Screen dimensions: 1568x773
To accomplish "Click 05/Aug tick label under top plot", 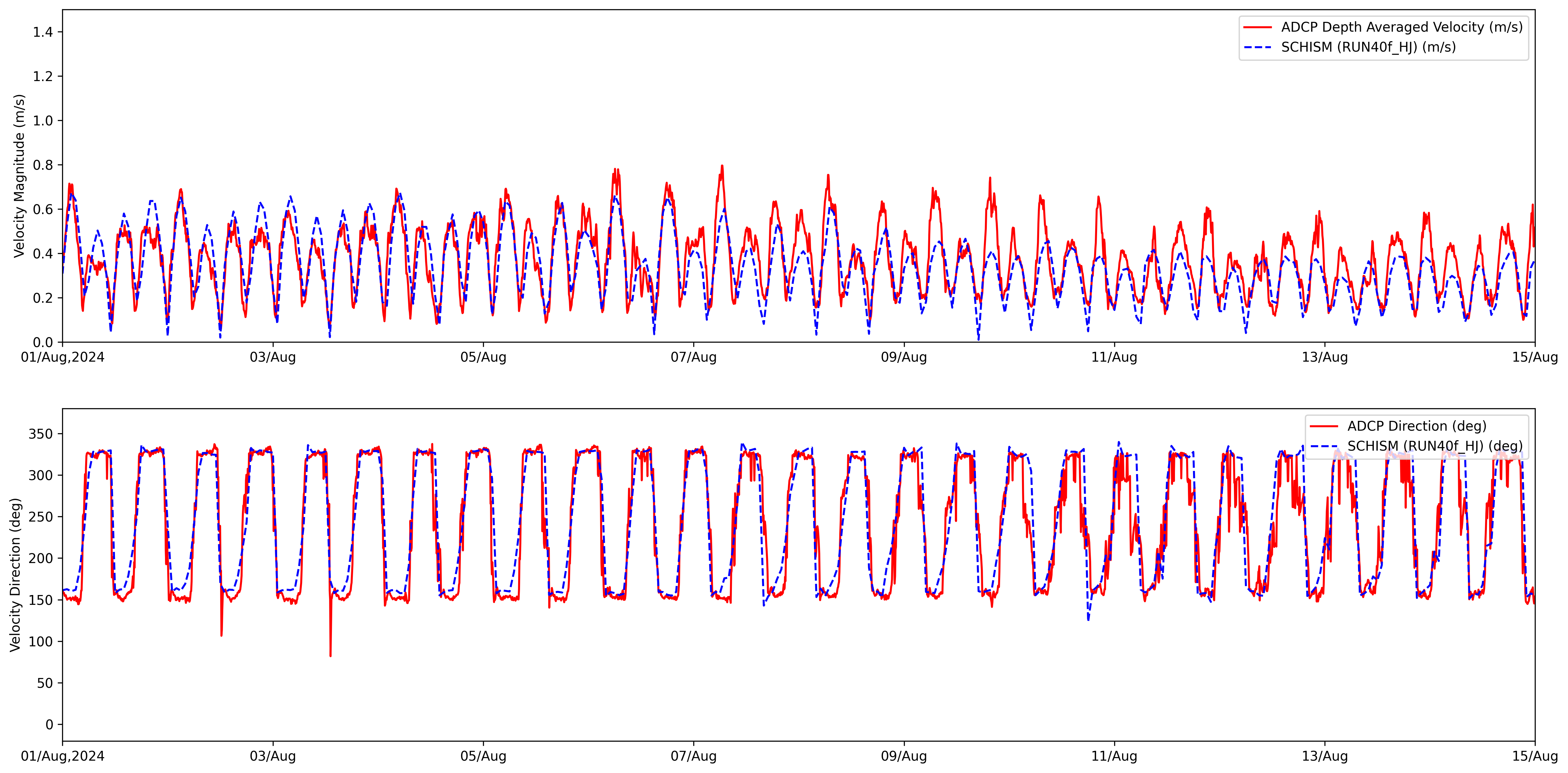I will pyautogui.click(x=483, y=358).
